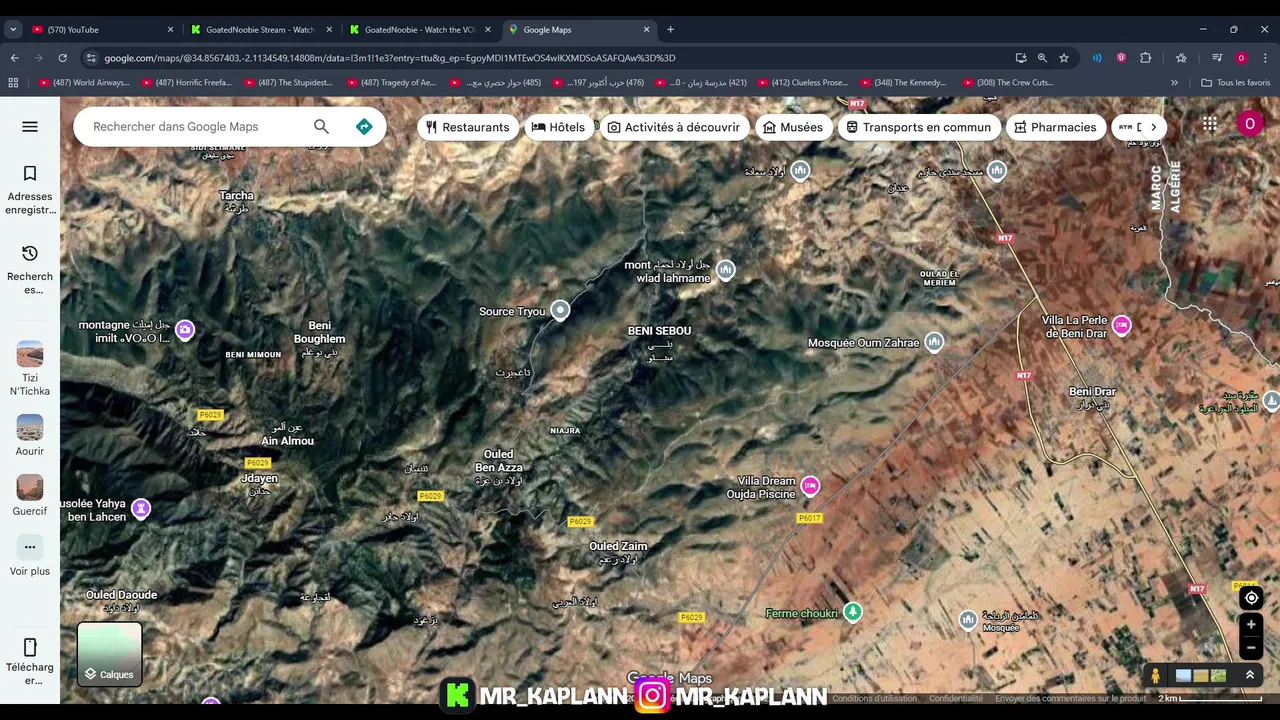Select the Musées category chip
Image resolution: width=1280 pixels, height=720 pixels.
coord(793,127)
